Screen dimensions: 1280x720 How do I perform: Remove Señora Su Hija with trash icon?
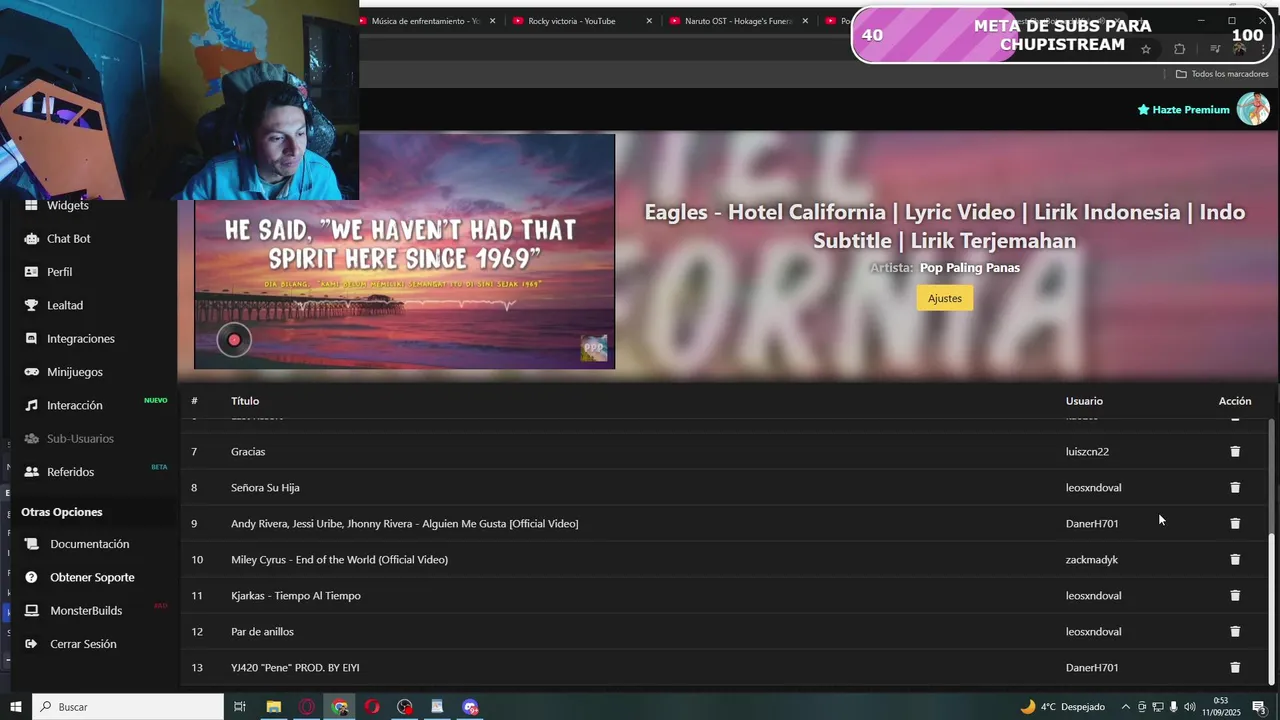(1235, 487)
